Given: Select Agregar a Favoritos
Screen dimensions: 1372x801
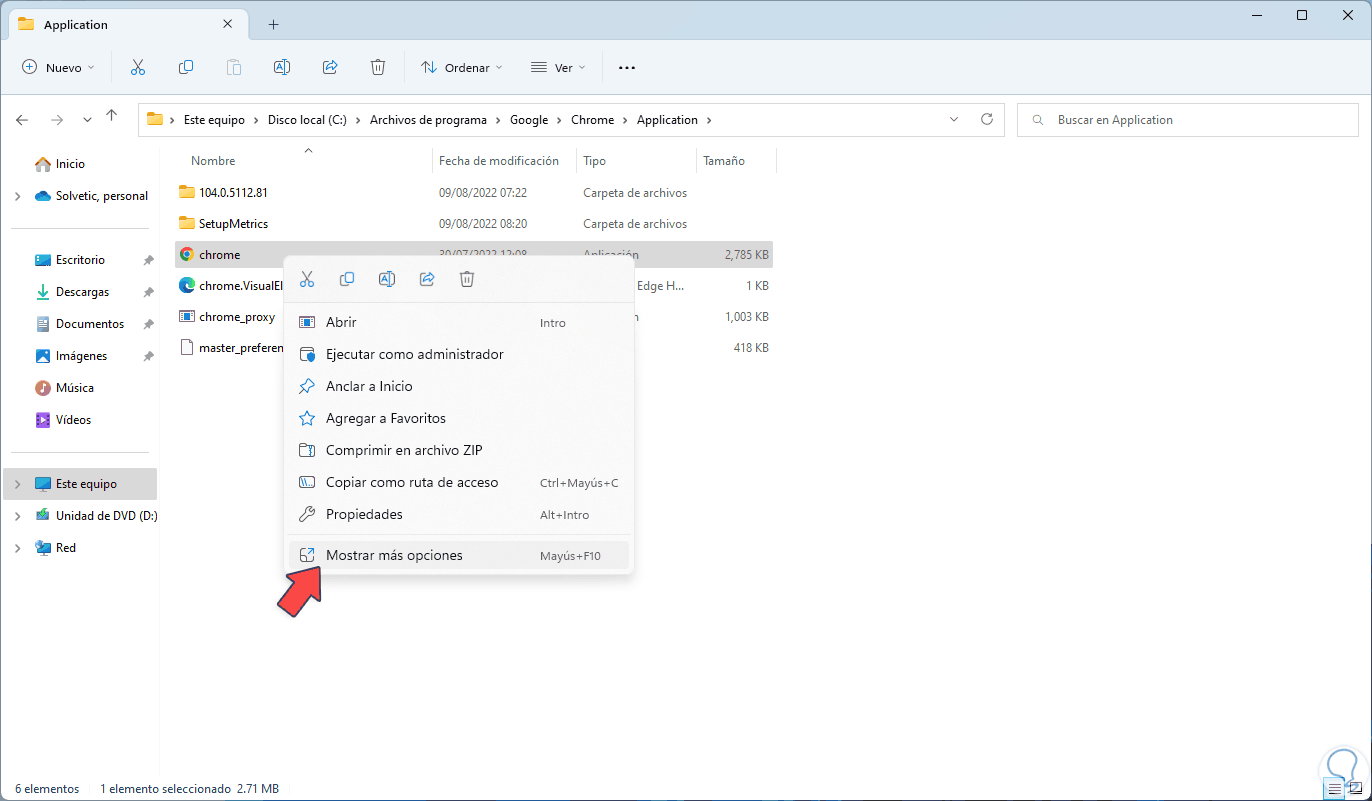Looking at the screenshot, I should (x=459, y=418).
